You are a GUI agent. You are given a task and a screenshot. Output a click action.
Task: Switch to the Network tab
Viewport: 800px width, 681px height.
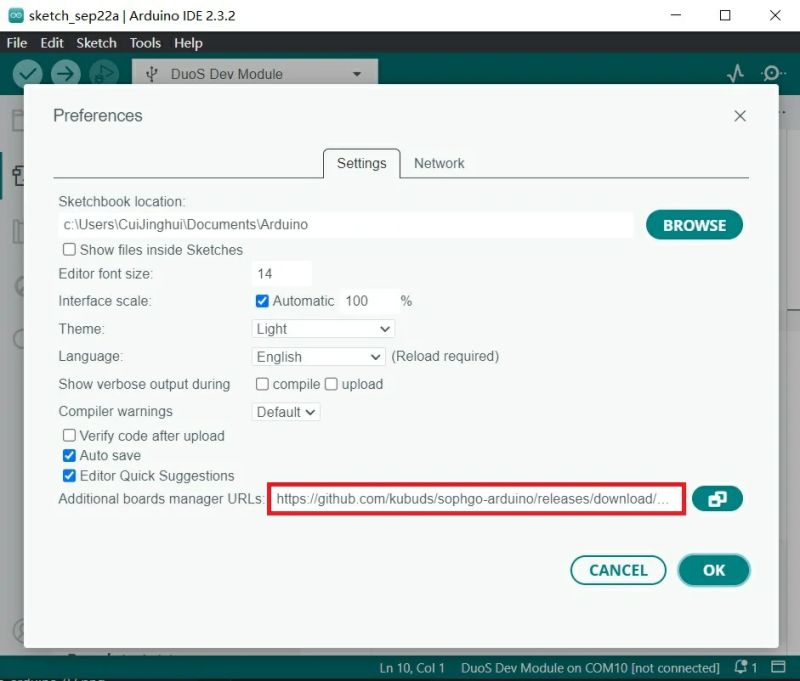pyautogui.click(x=439, y=163)
